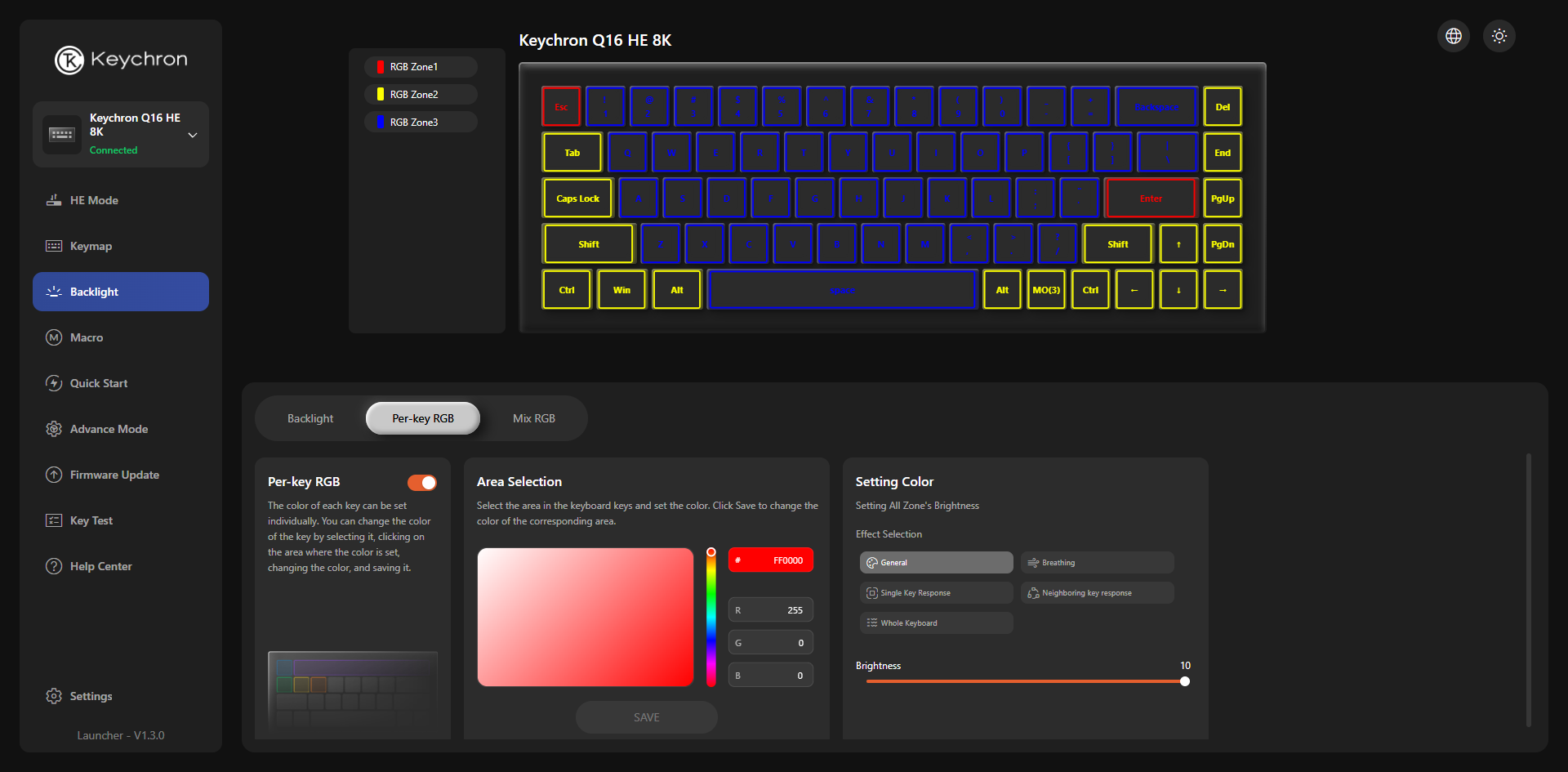Select the Breathing effect option
Screen dimensions: 1568x772
click(1097, 563)
